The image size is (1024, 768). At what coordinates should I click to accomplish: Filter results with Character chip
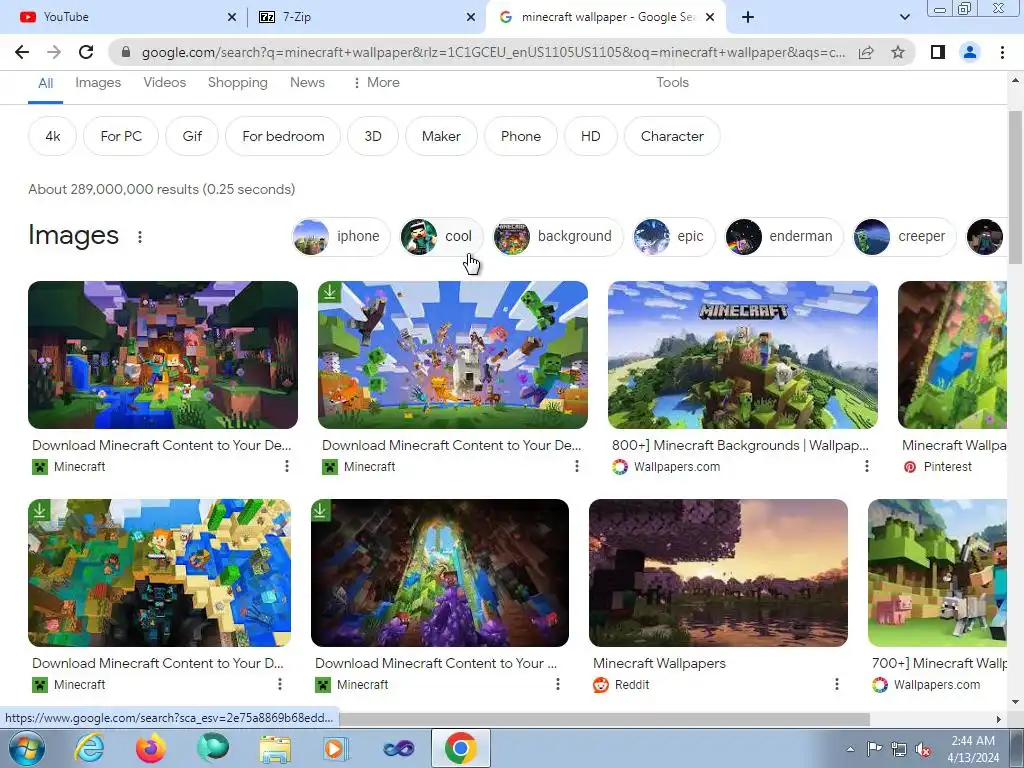pyautogui.click(x=672, y=136)
